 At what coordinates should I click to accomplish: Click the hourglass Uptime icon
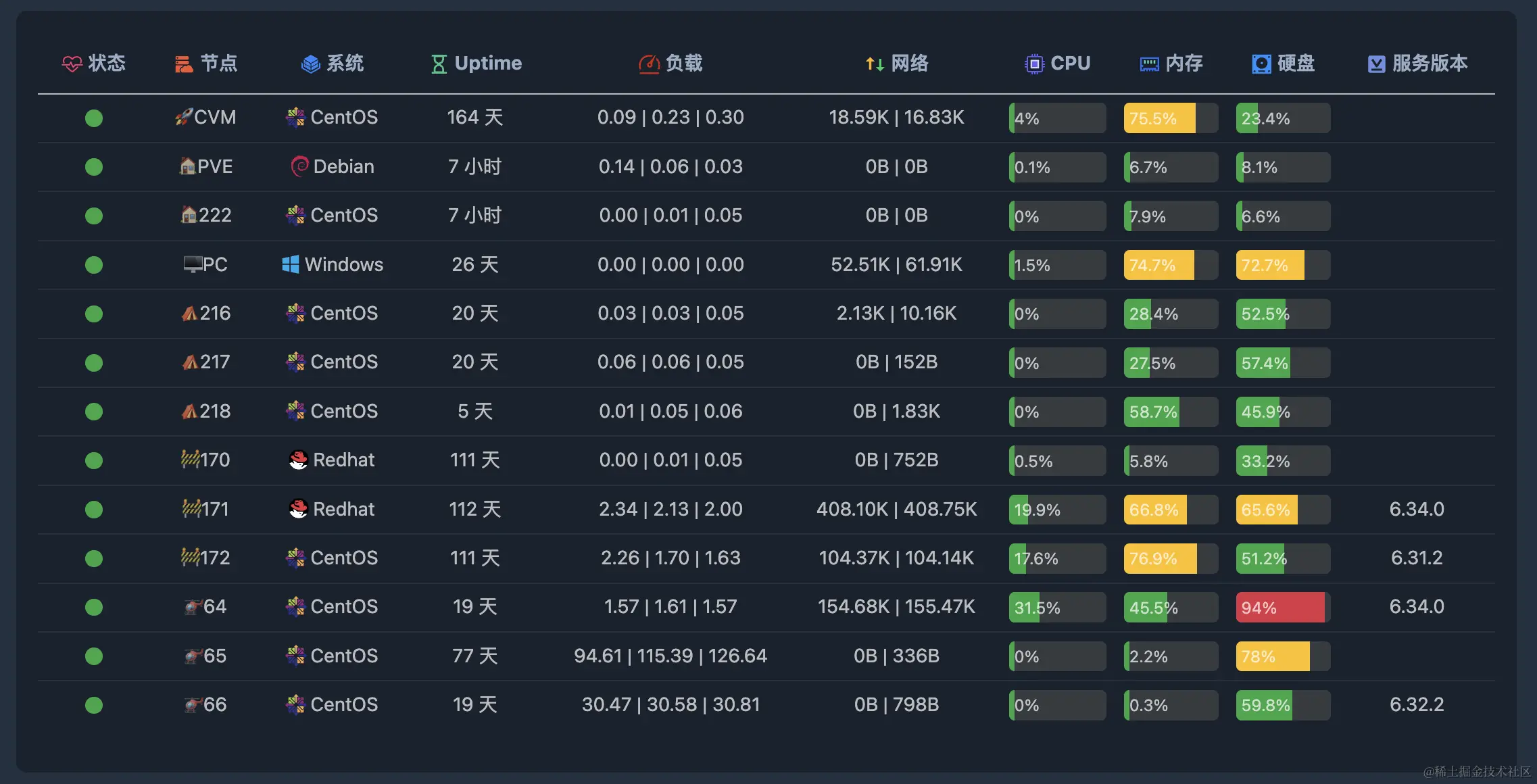click(x=439, y=64)
